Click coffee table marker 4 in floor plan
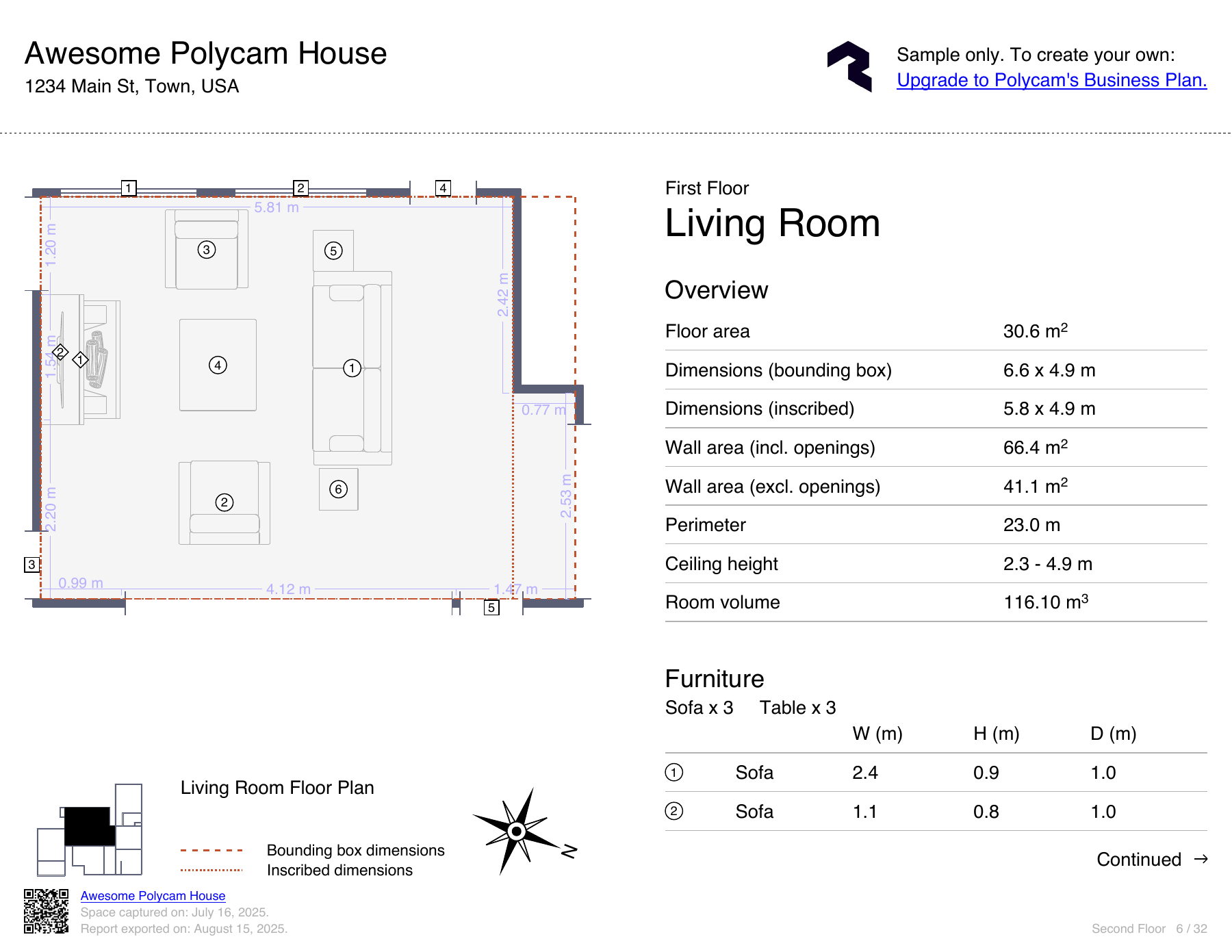This screenshot has width=1232, height=952. click(218, 365)
